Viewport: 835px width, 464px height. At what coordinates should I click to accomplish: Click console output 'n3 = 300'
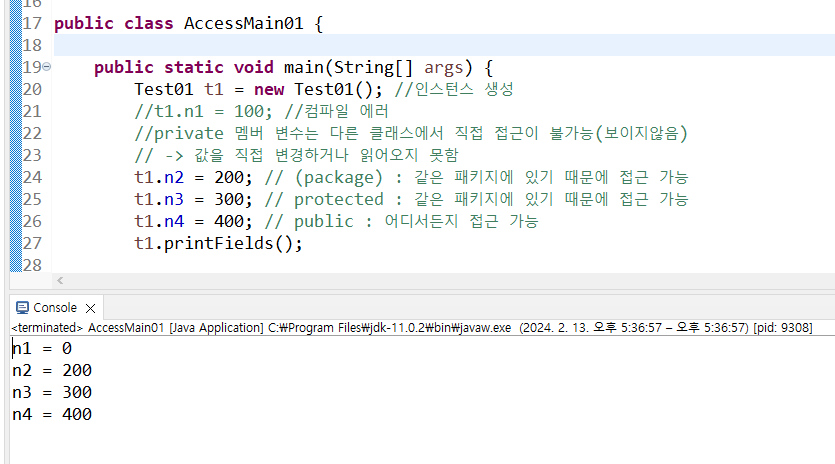[52, 392]
